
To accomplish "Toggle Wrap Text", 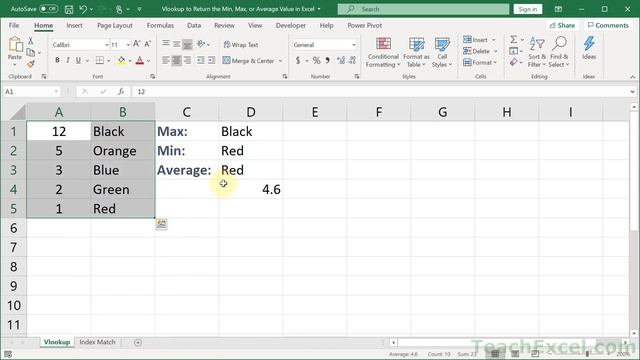I will 241,44.
